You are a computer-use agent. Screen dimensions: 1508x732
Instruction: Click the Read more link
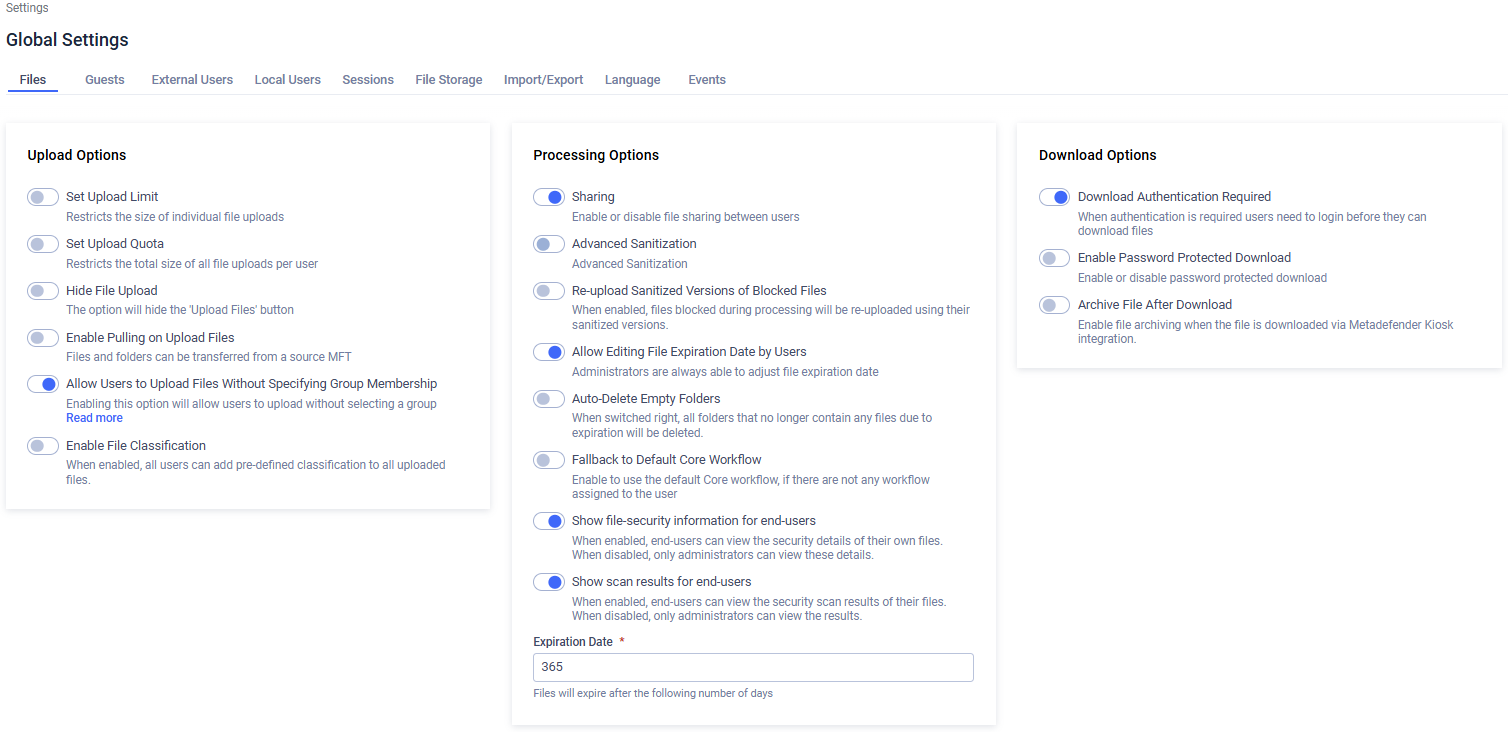(x=94, y=418)
